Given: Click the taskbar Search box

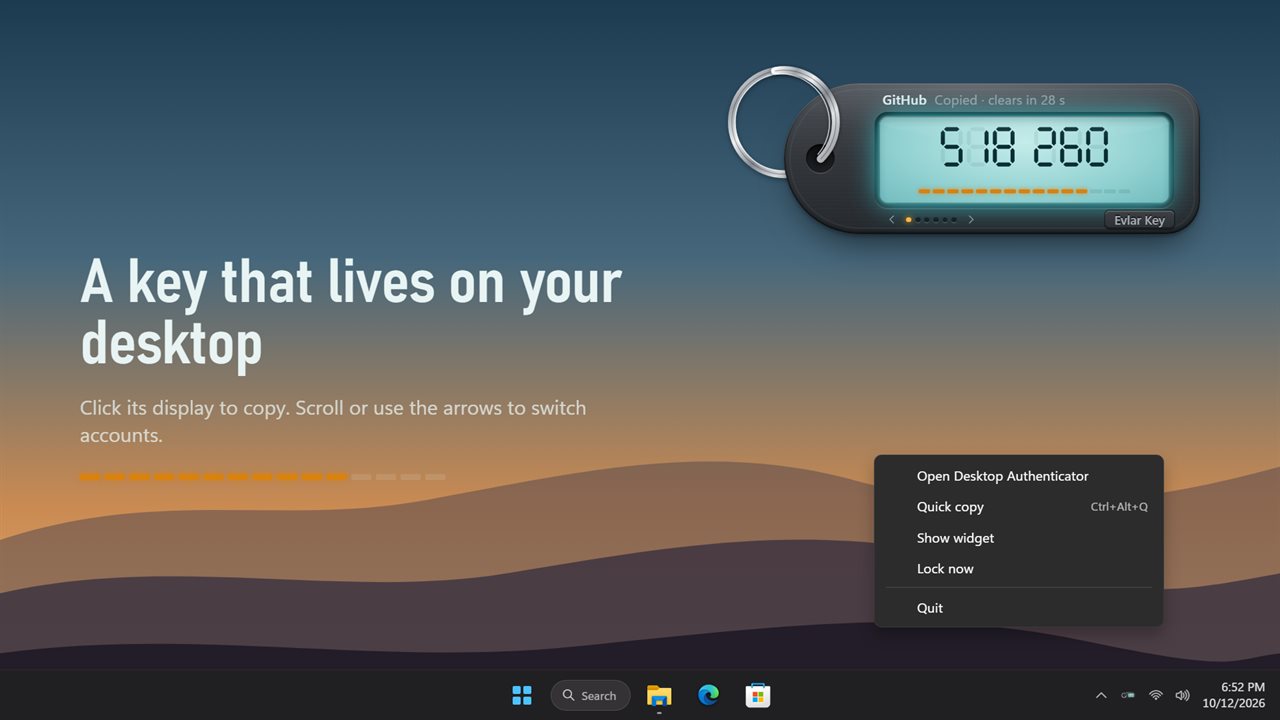Looking at the screenshot, I should [x=590, y=695].
